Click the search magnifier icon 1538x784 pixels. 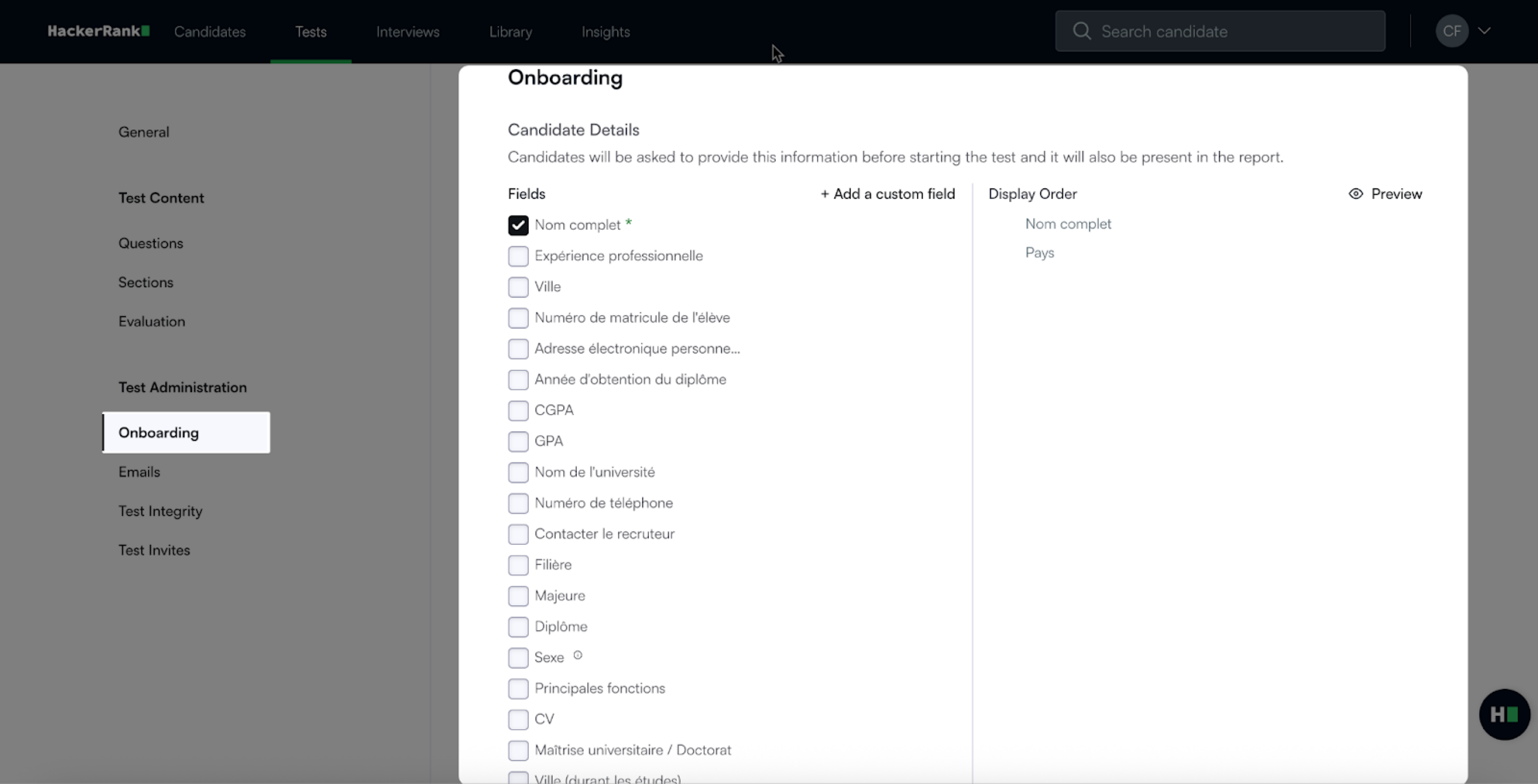coord(1082,31)
